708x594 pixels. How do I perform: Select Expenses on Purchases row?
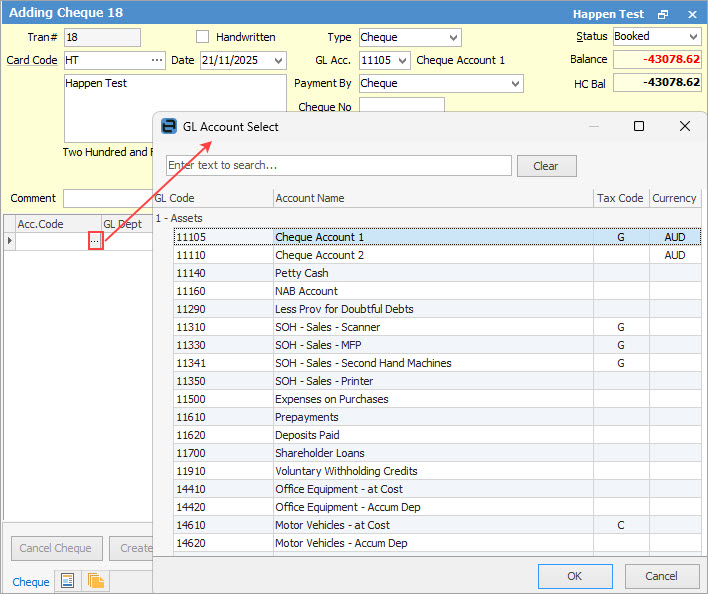coord(437,400)
